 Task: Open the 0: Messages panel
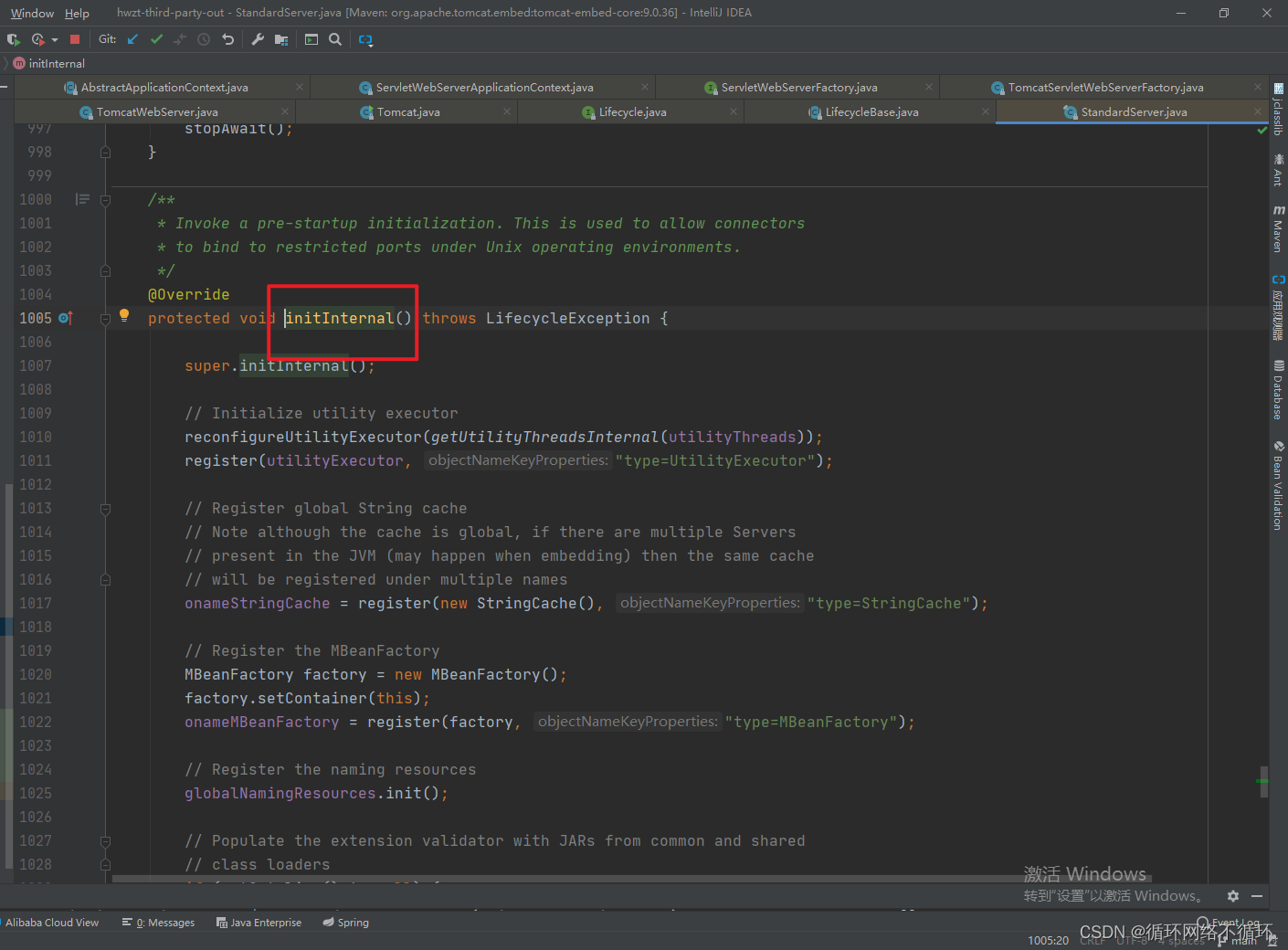pos(164,922)
